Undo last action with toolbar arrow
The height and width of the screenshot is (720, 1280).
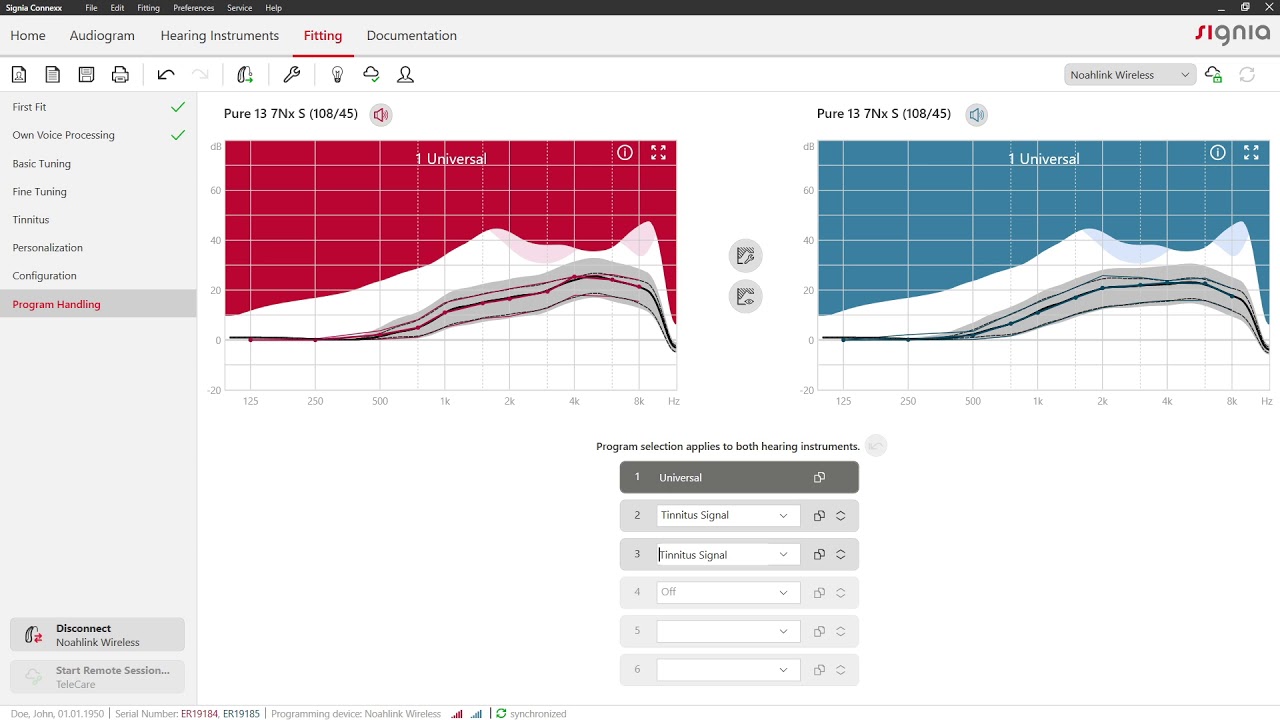[166, 74]
